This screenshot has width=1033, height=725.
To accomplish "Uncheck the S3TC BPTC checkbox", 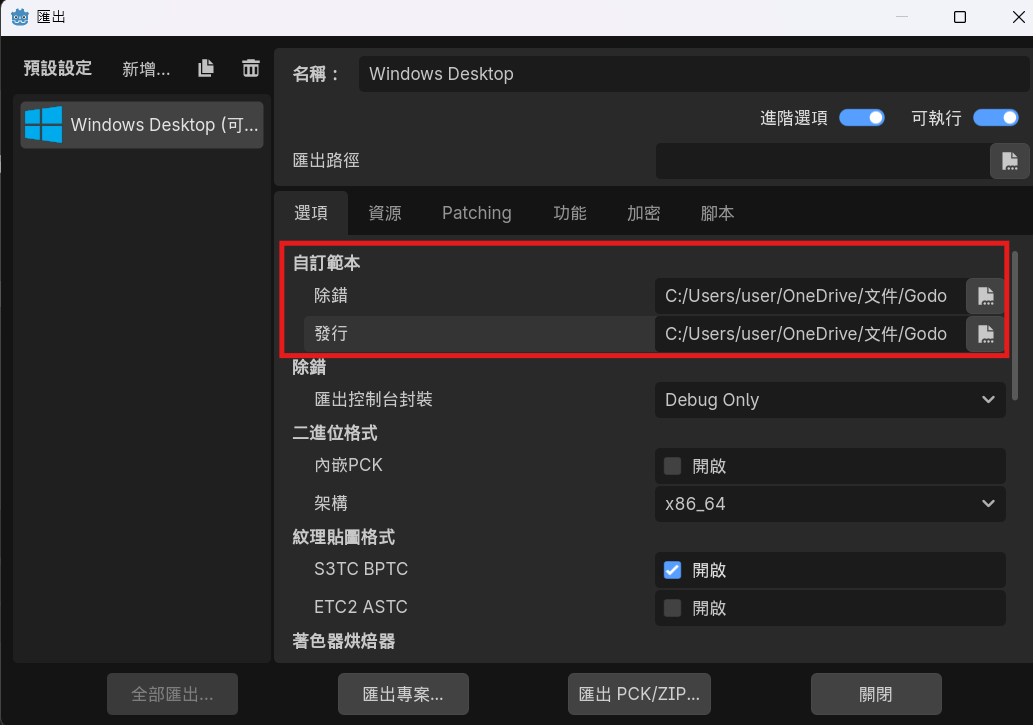I will pos(673,570).
